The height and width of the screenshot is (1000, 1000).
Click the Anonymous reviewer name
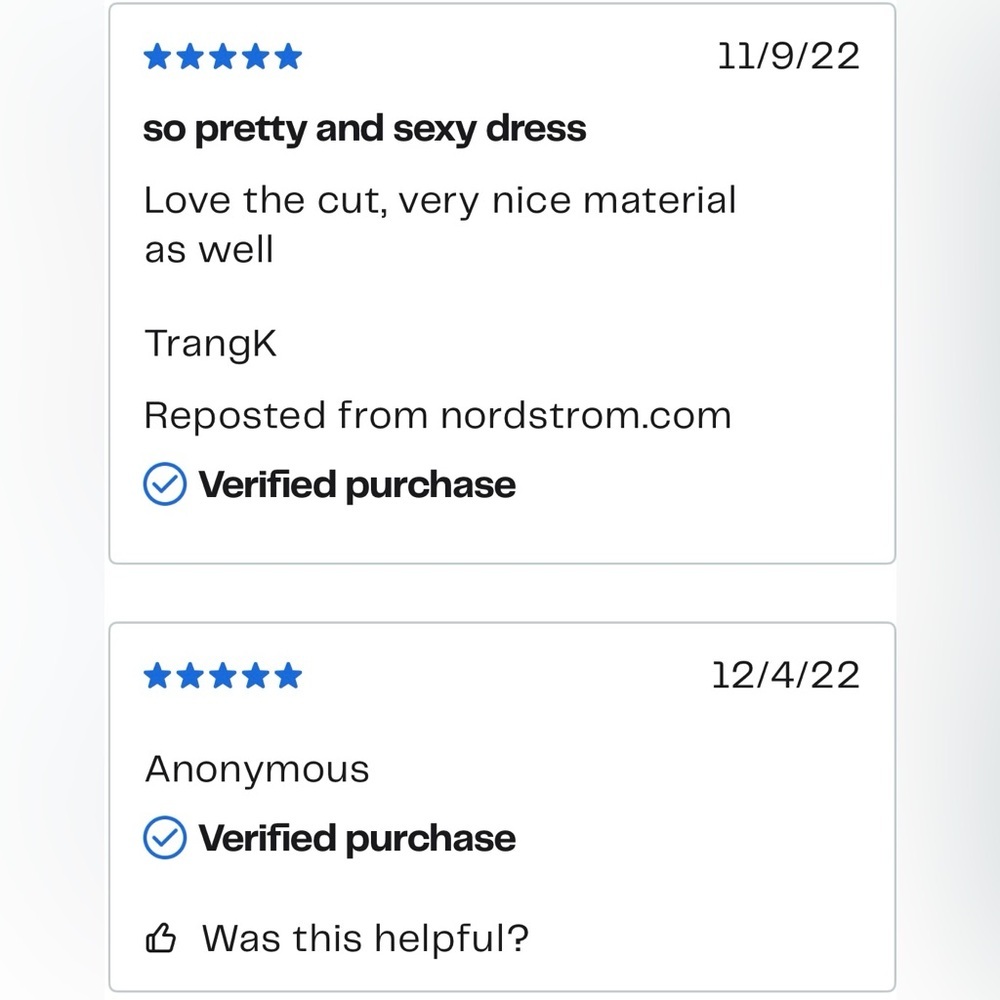tap(257, 769)
